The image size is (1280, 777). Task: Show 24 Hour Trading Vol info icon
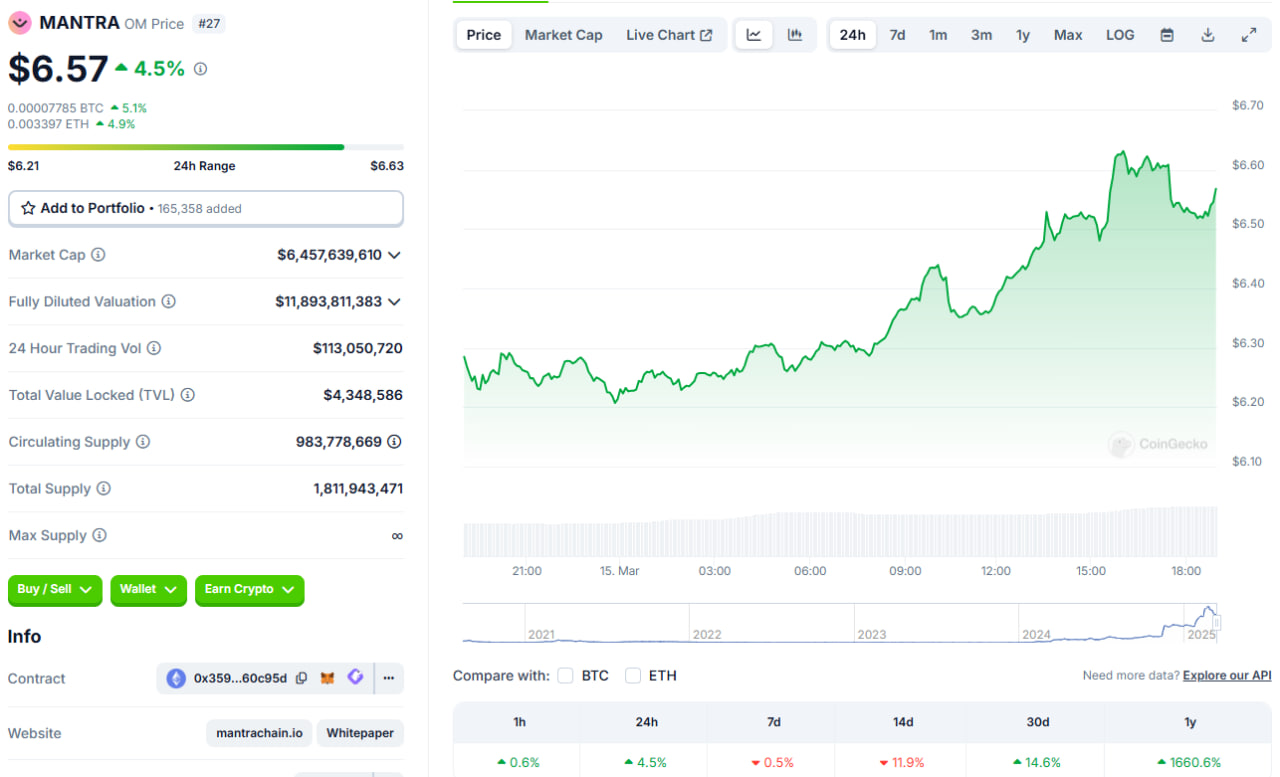pos(154,348)
